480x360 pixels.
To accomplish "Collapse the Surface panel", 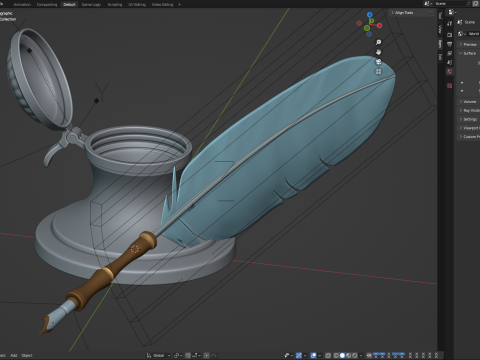I will point(468,53).
